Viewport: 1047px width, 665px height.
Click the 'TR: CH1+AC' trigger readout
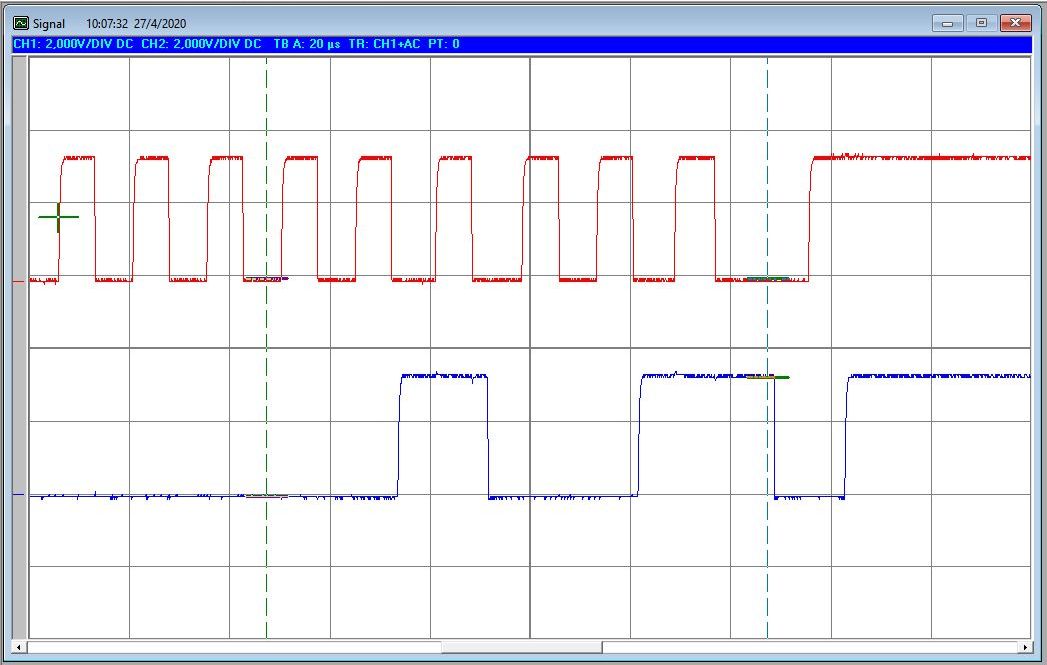[x=384, y=44]
